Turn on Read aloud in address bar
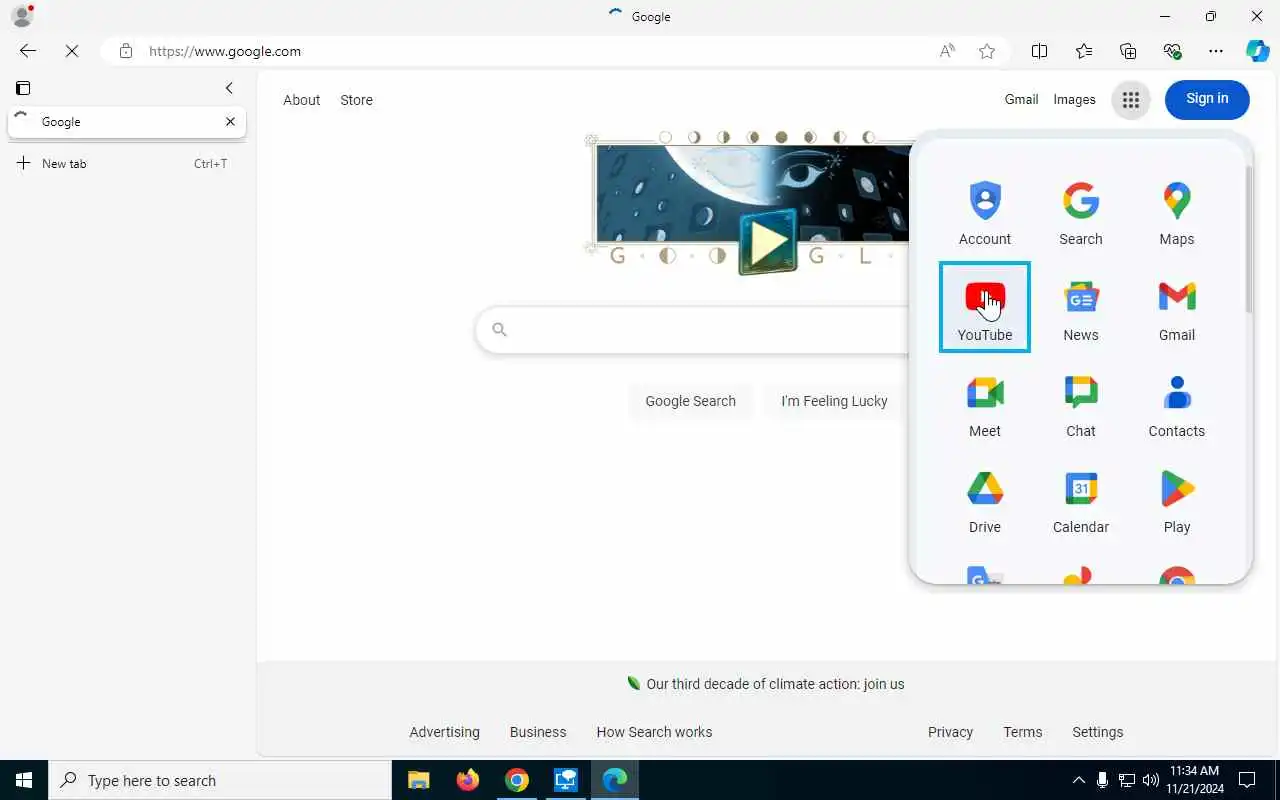Viewport: 1280px width, 800px height. coord(947,51)
